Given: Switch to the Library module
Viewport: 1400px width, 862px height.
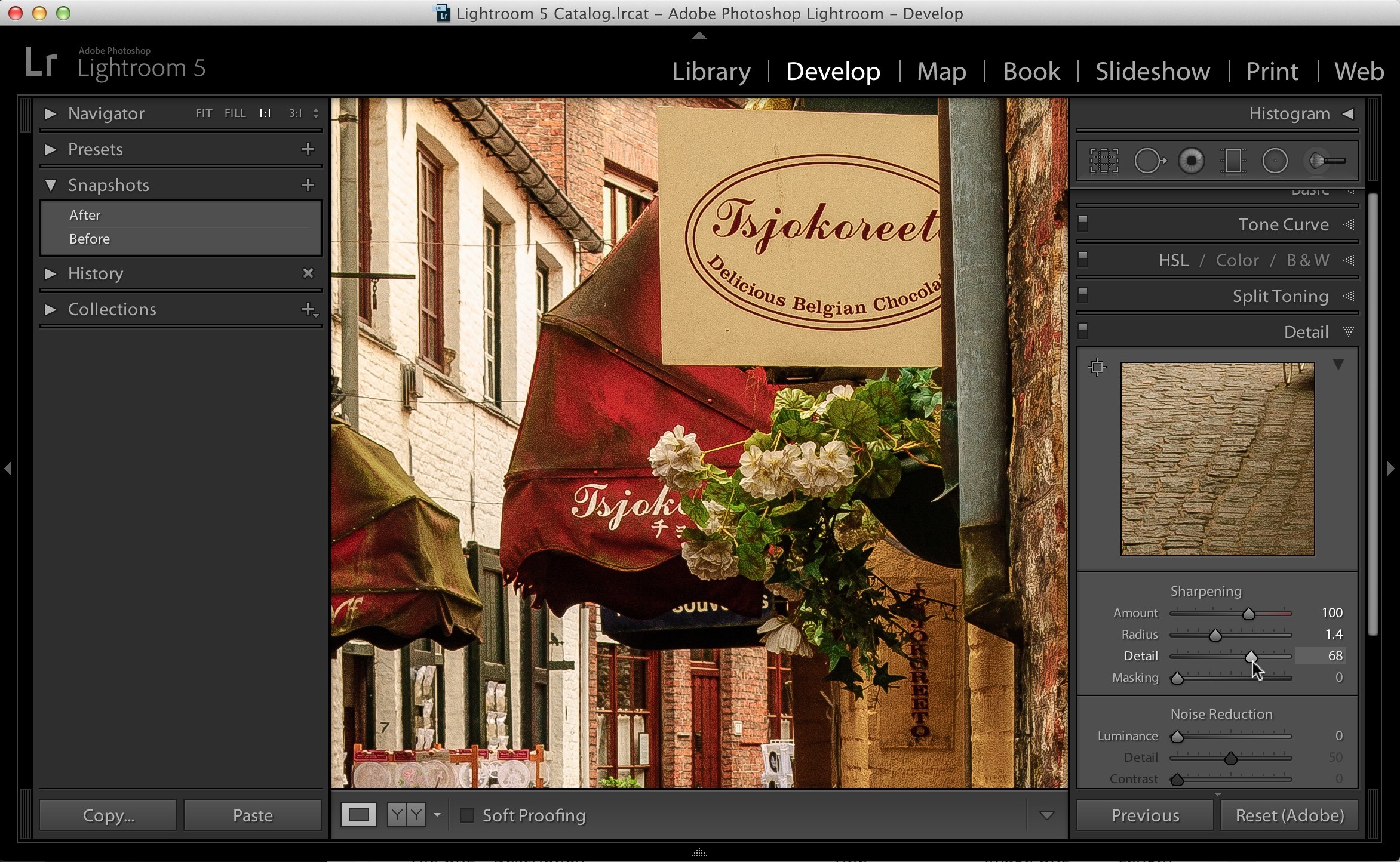Looking at the screenshot, I should [711, 72].
